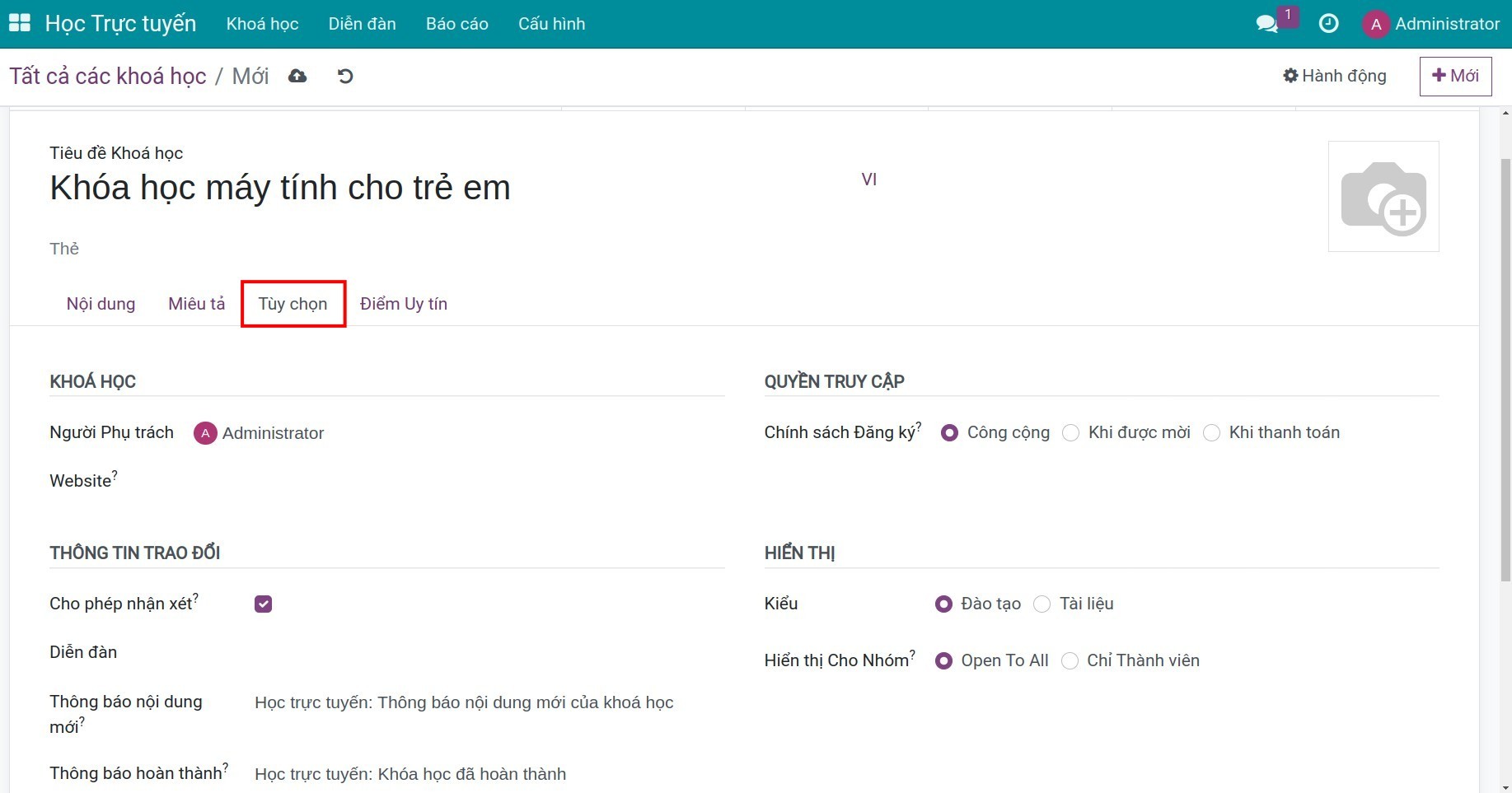Go back to Tất cả các khoá học
The height and width of the screenshot is (793, 1512).
pyautogui.click(x=108, y=77)
